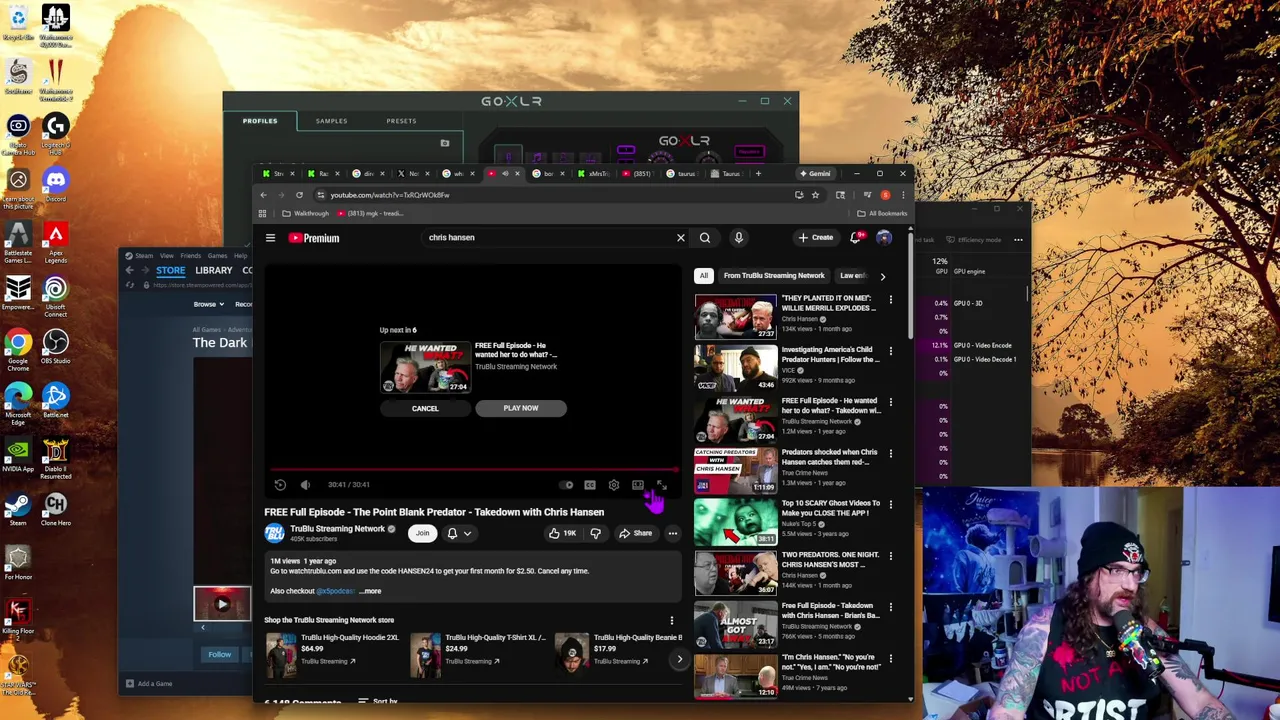Open the Walkthrough bookmarks folder
The image size is (1280, 720).
306,213
